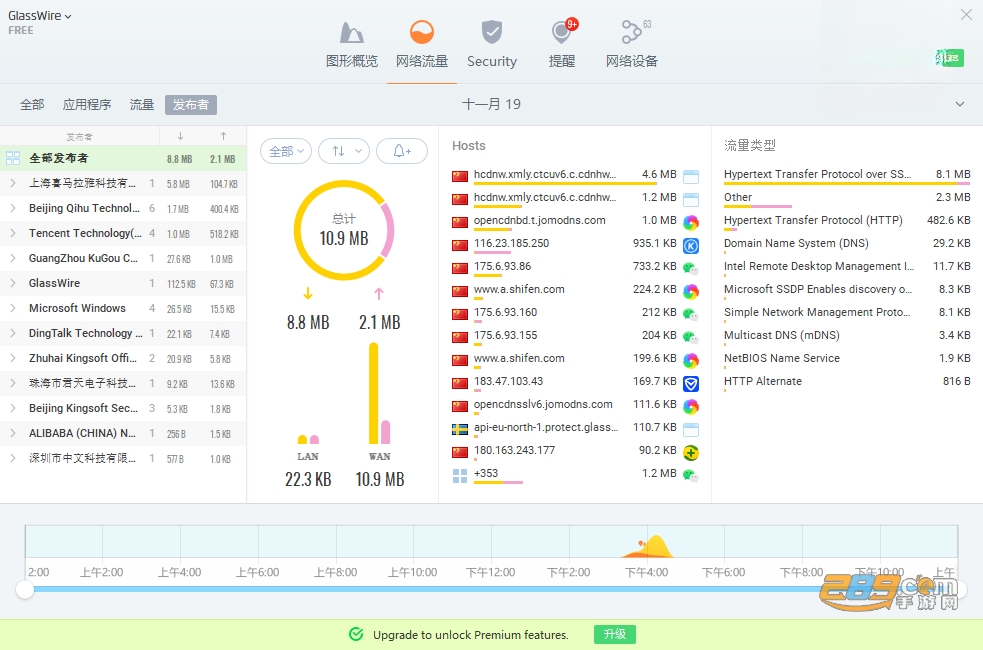Select the NetBIOS Name Service traffic type
Viewport: 983px width, 650px height.
pyautogui.click(x=847, y=360)
